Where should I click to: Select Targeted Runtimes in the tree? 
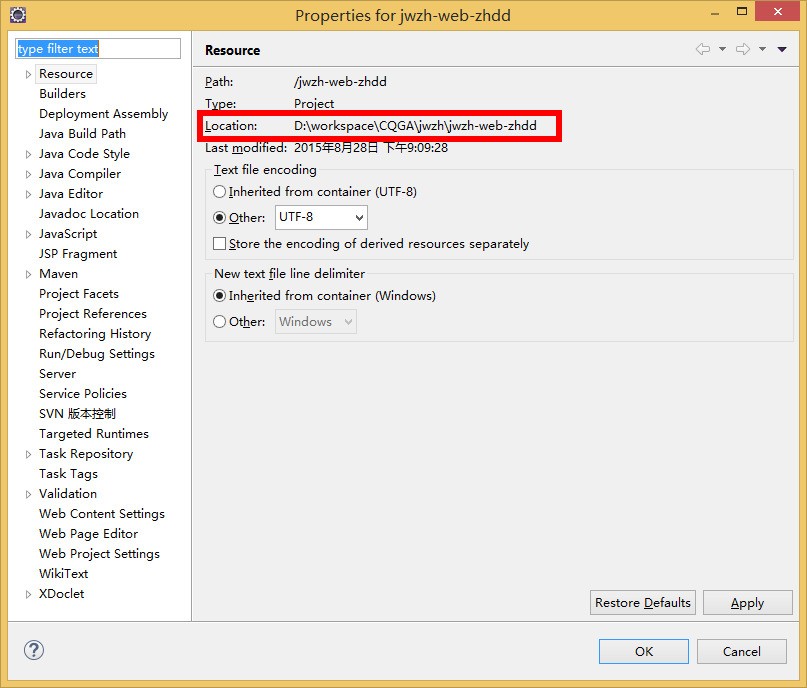tap(94, 434)
